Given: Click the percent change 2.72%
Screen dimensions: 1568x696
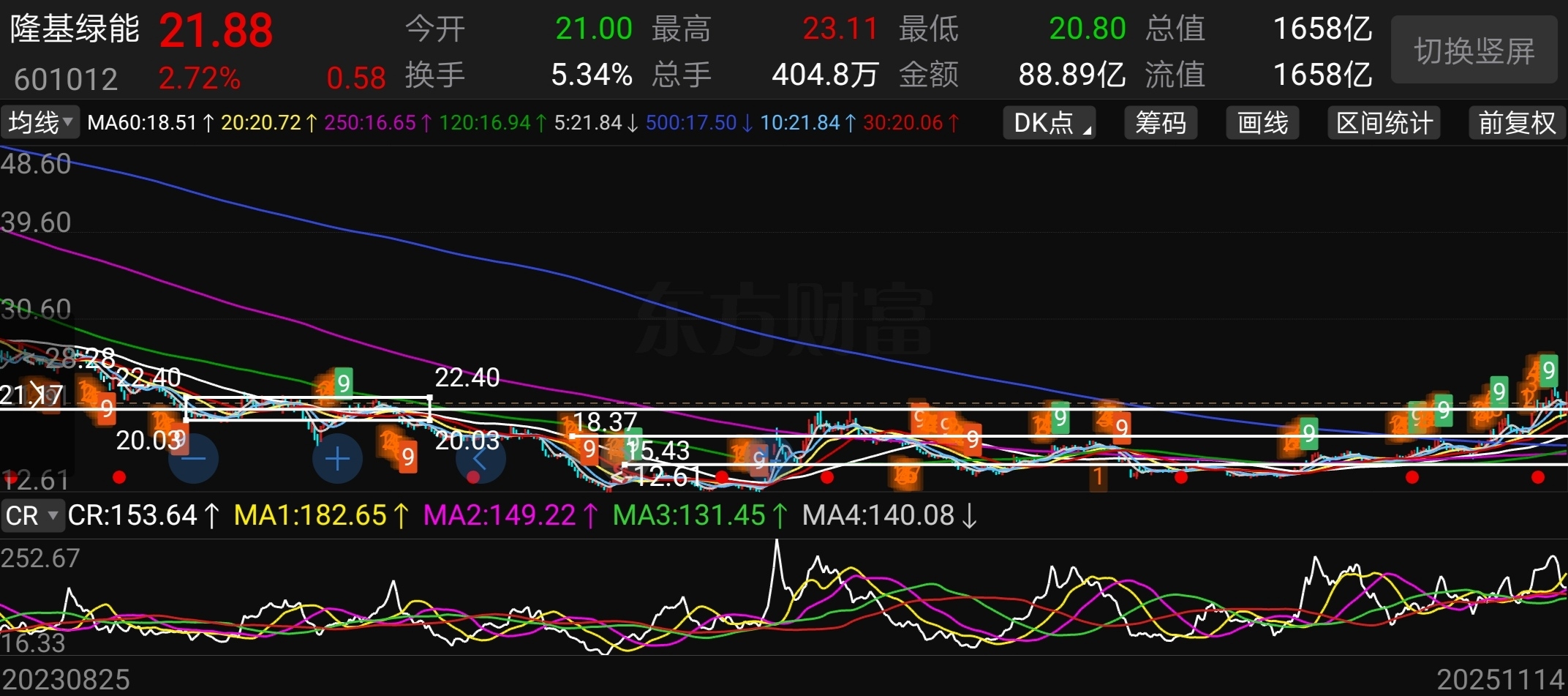Looking at the screenshot, I should pyautogui.click(x=200, y=78).
